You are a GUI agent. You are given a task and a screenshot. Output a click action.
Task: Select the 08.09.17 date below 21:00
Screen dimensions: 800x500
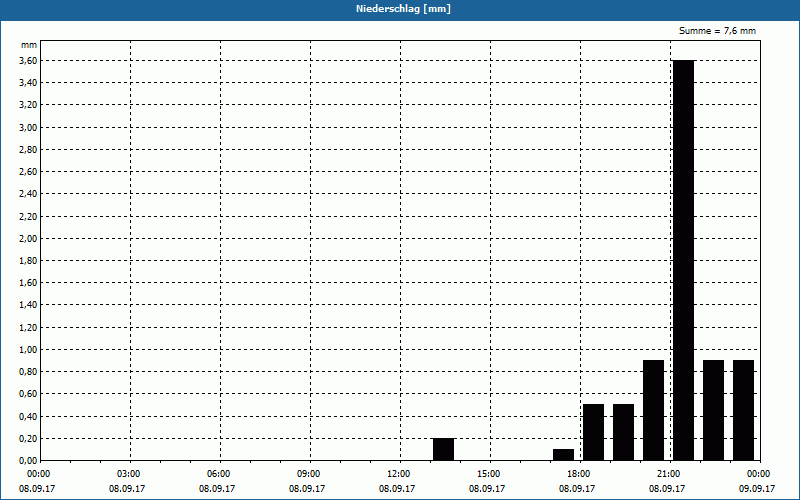tap(667, 489)
